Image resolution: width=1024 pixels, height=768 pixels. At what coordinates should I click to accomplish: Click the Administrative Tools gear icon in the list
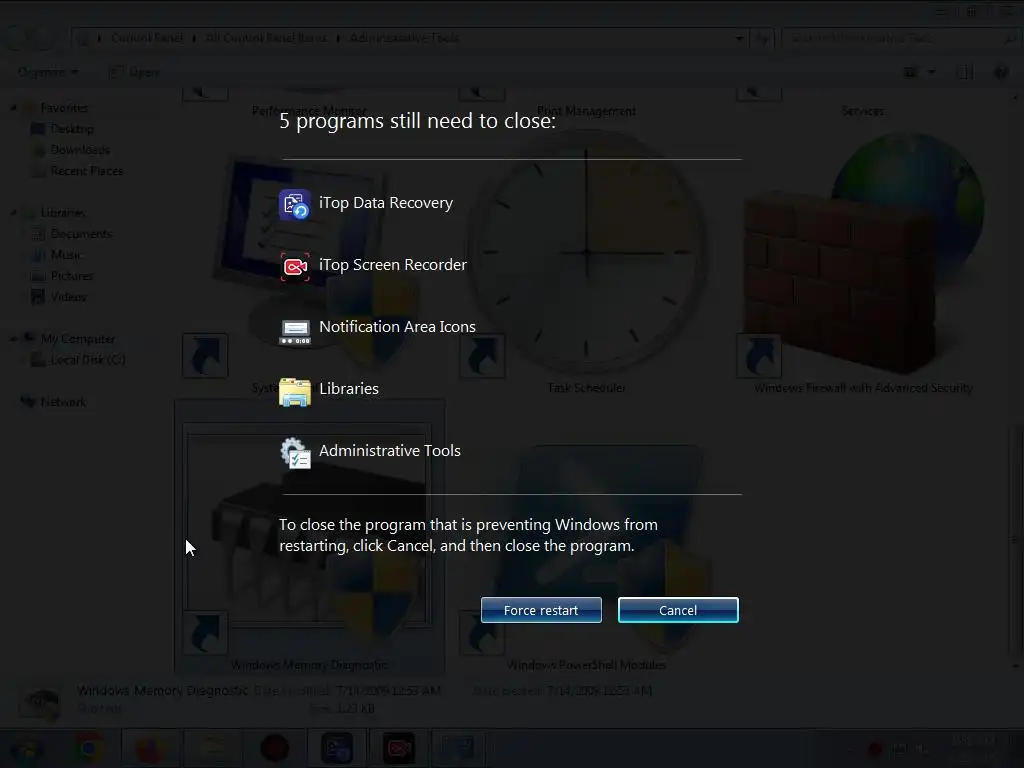(295, 453)
